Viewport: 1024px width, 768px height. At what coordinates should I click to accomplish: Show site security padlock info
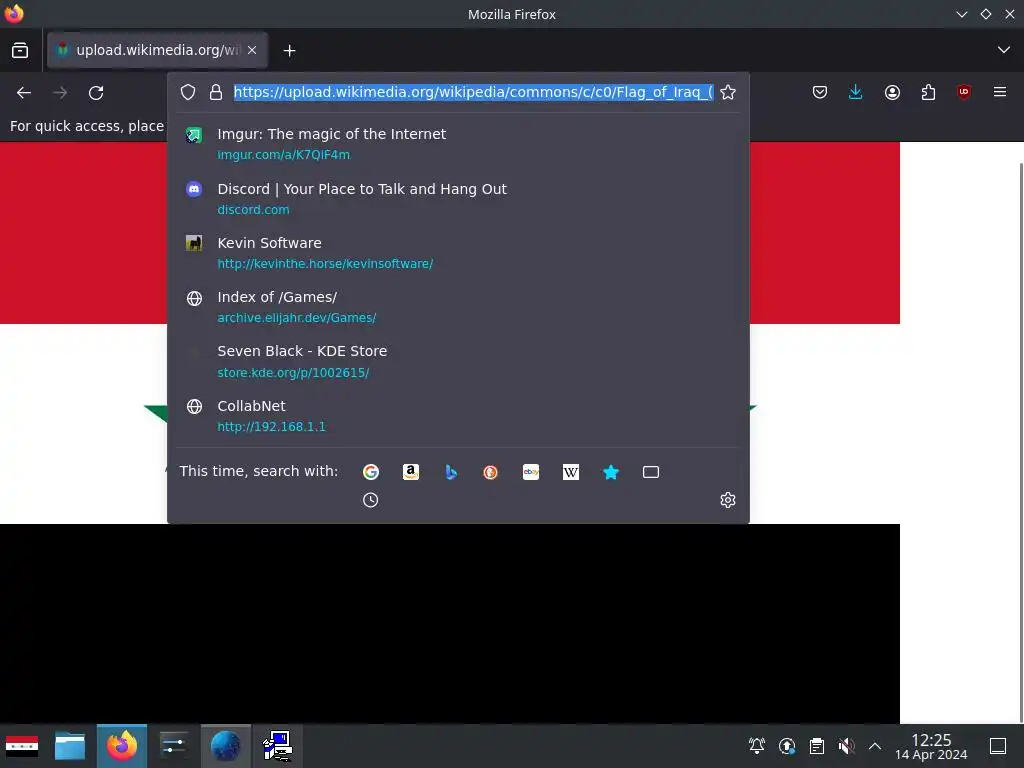pos(216,92)
